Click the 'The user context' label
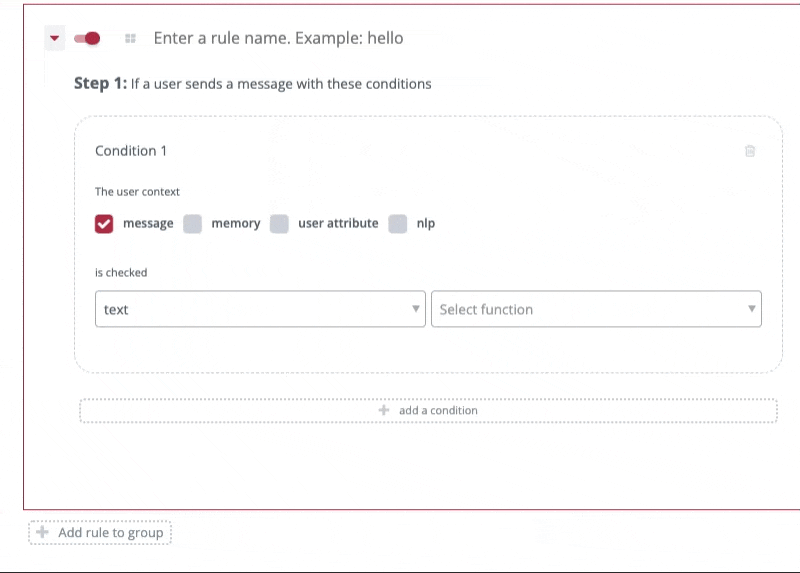This screenshot has height=573, width=800. [137, 191]
